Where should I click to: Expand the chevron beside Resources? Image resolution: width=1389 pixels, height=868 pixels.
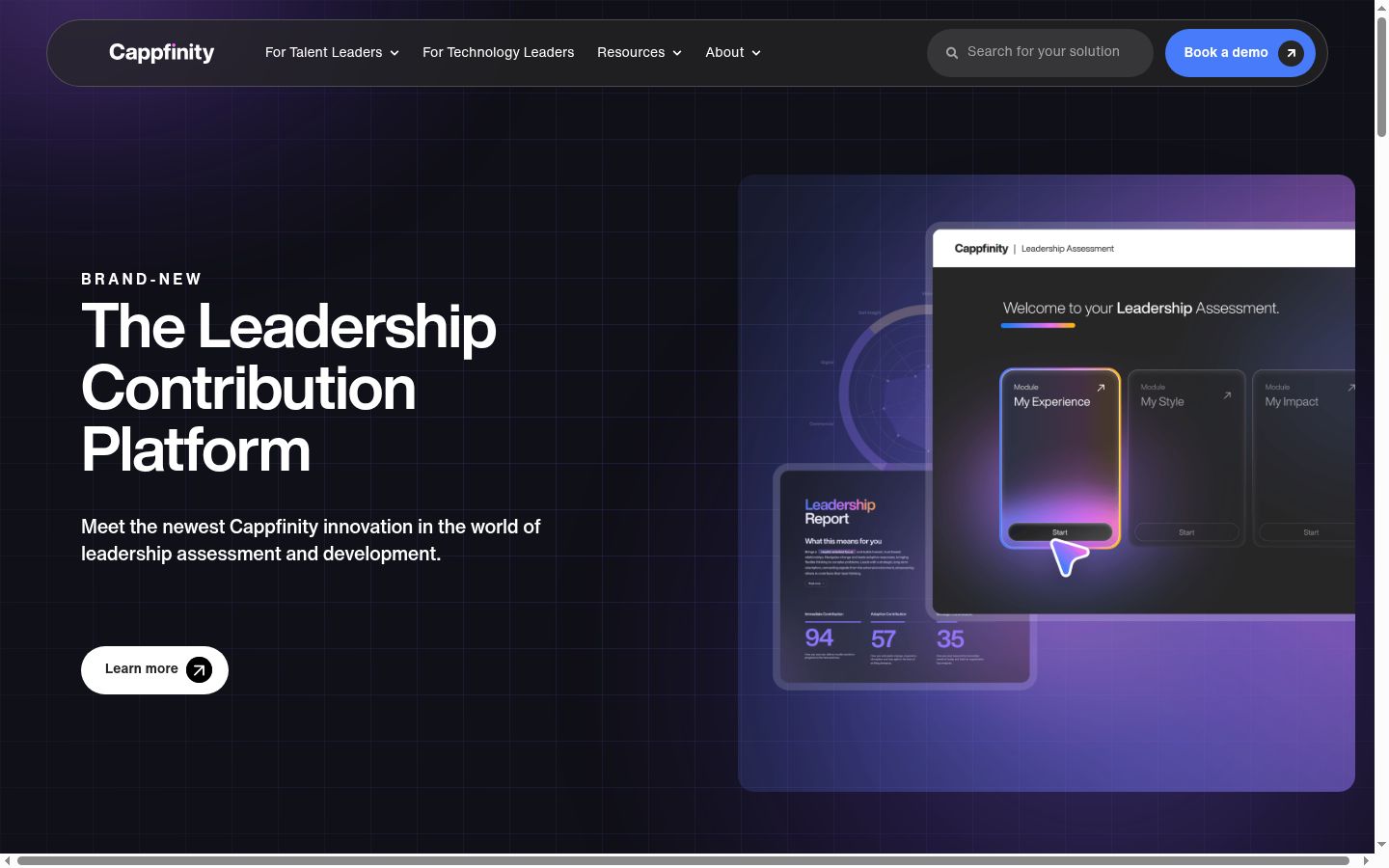[x=677, y=53]
